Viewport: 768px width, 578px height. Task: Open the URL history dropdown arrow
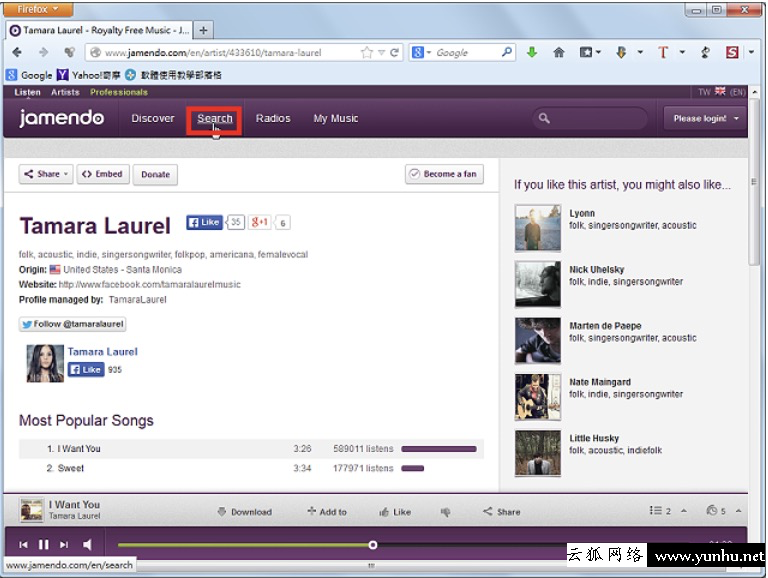[x=381, y=53]
